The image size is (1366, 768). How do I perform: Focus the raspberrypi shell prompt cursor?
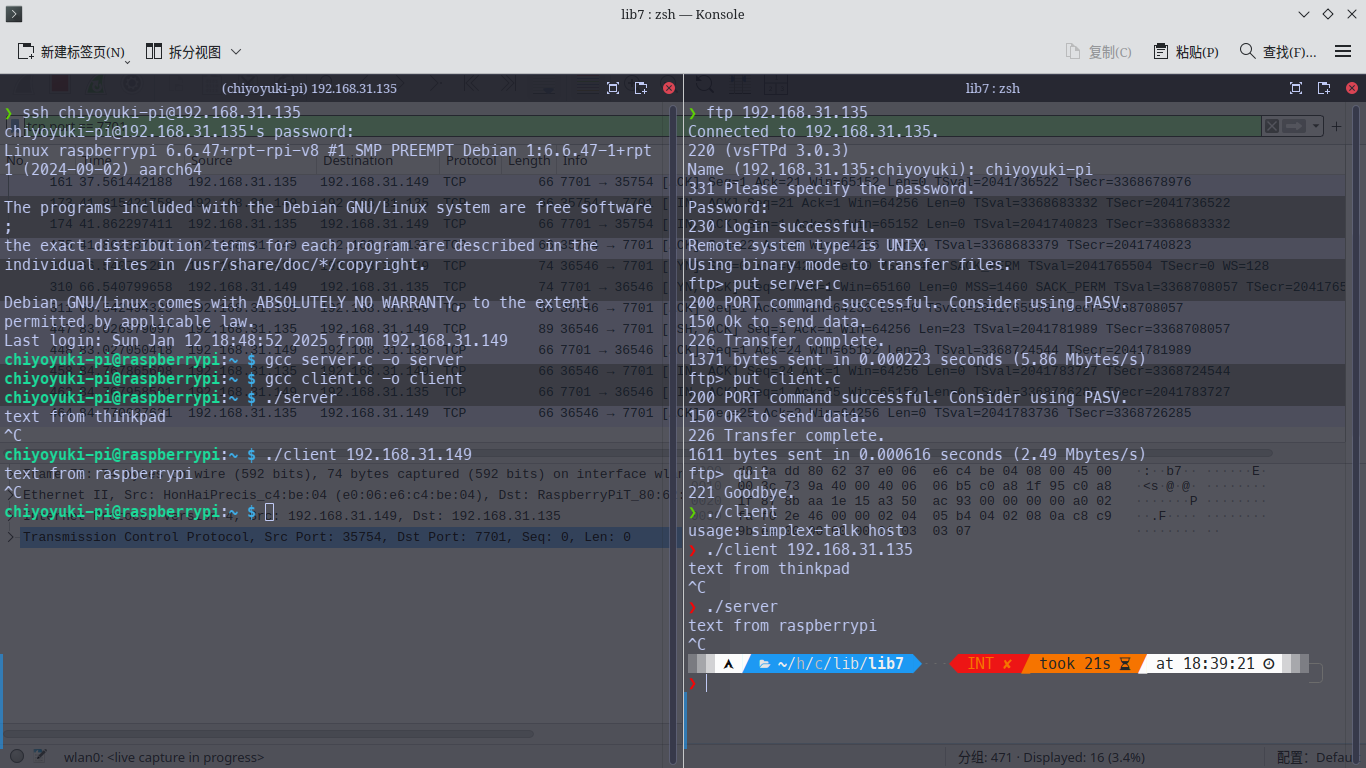point(269,512)
